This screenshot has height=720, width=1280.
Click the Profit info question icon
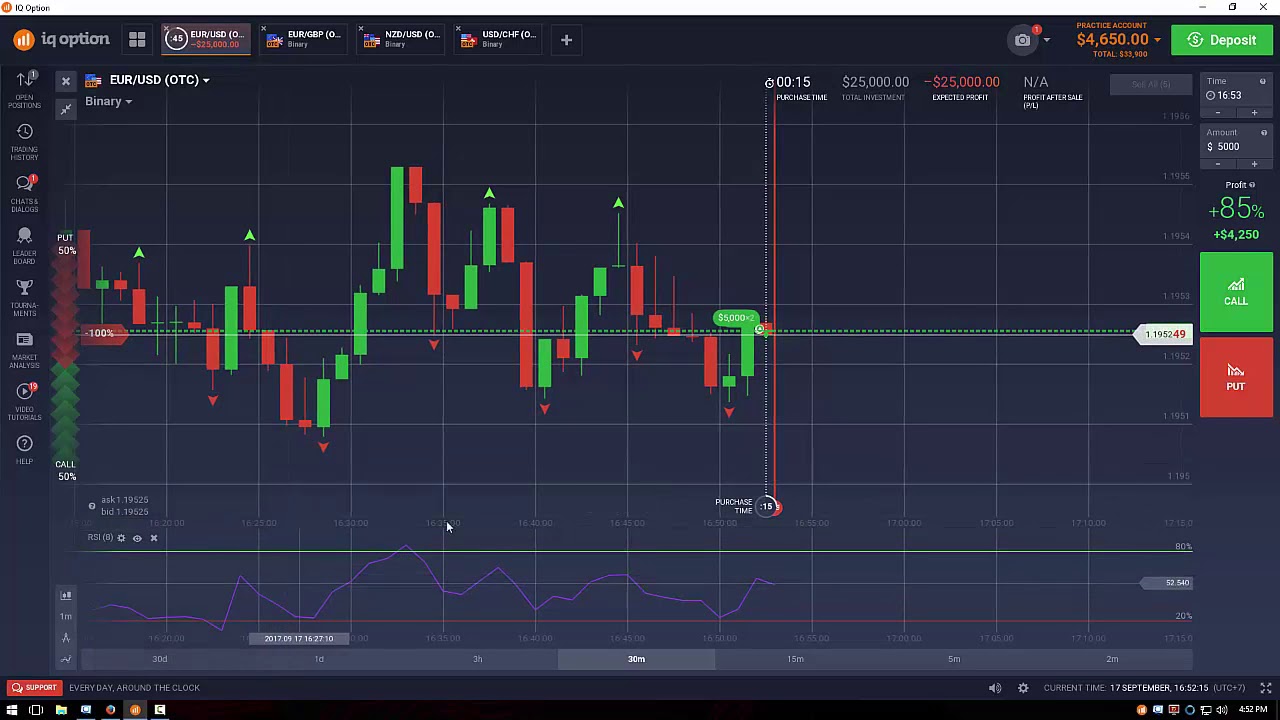pyautogui.click(x=1252, y=185)
